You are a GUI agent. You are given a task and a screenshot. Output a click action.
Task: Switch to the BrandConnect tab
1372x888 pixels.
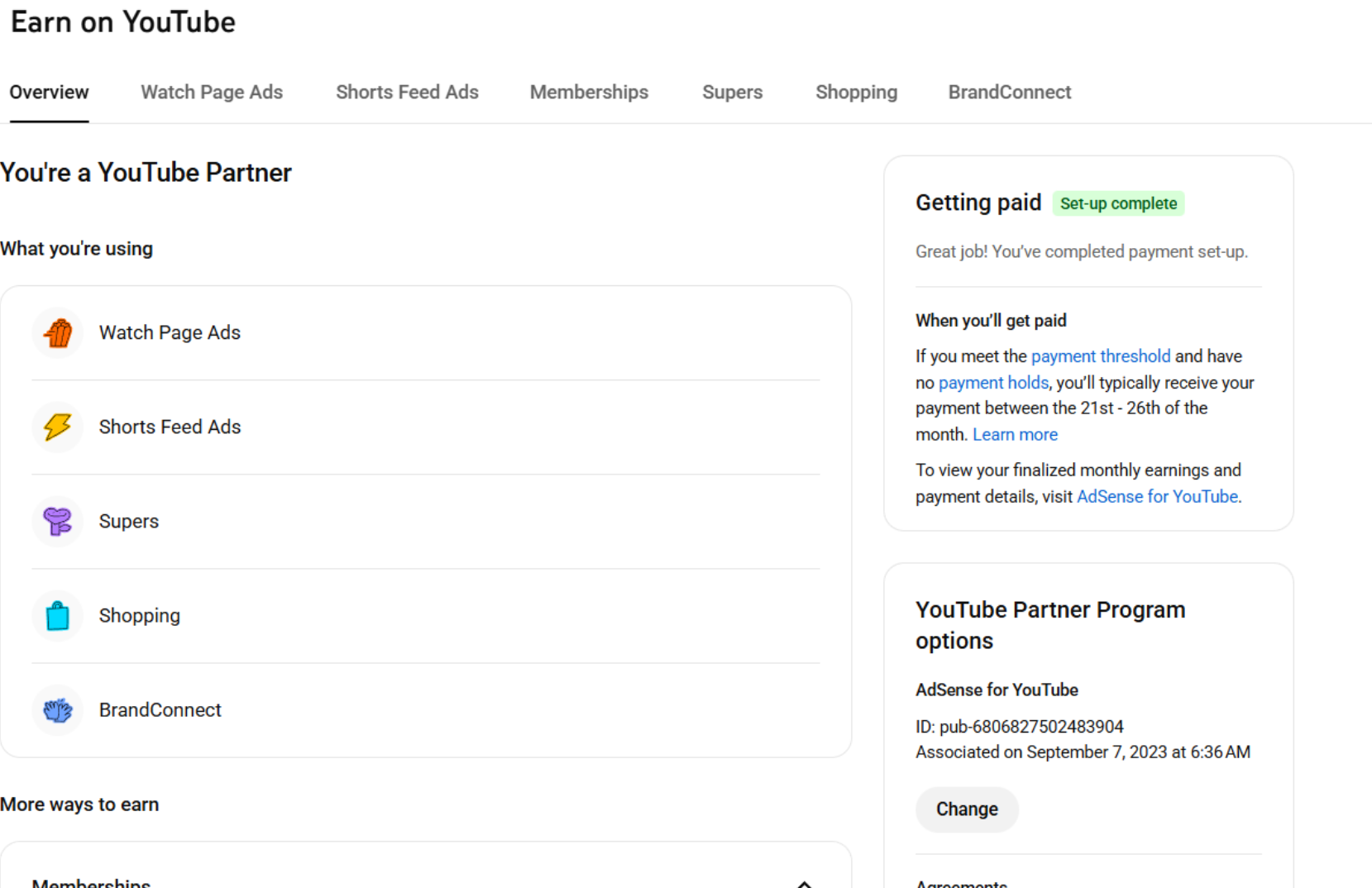pos(1009,93)
